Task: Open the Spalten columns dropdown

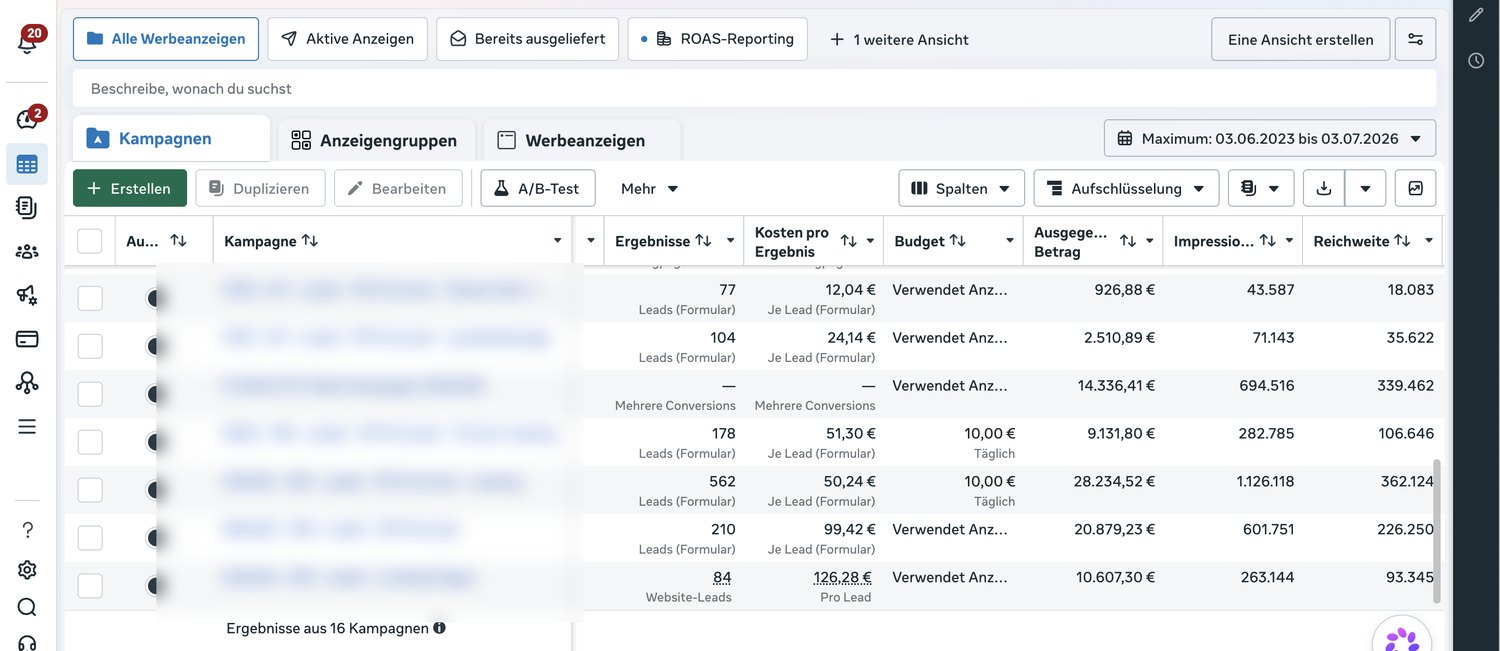Action: pos(961,188)
